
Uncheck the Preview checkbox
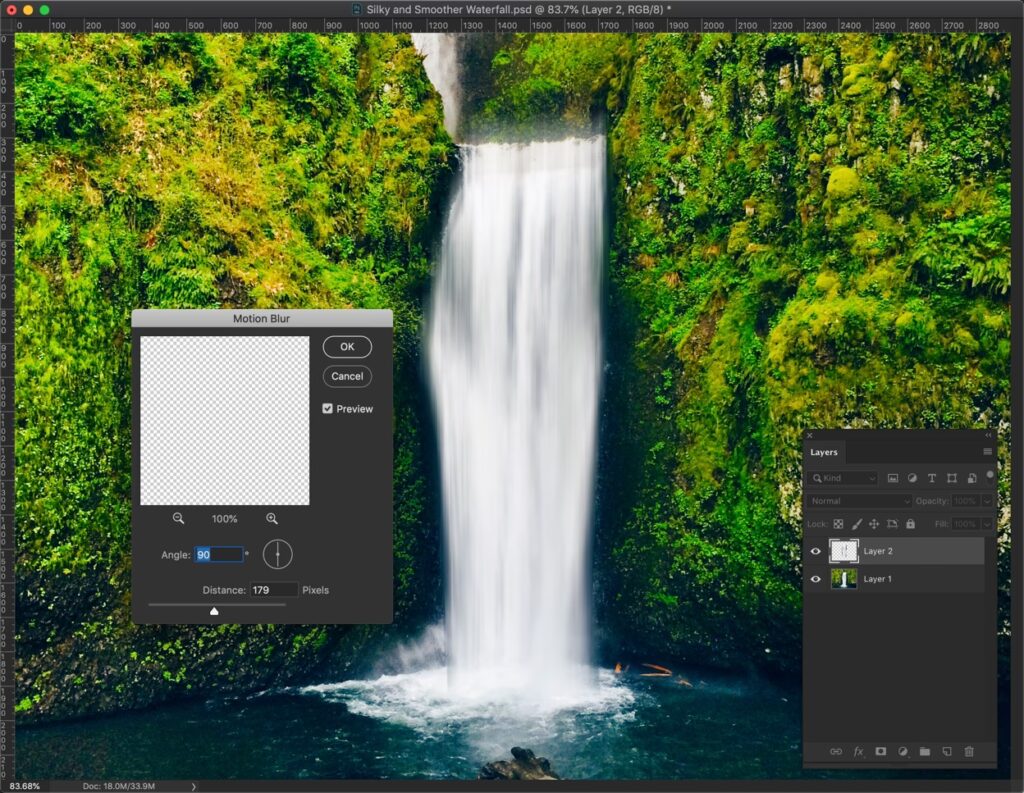pyautogui.click(x=328, y=409)
